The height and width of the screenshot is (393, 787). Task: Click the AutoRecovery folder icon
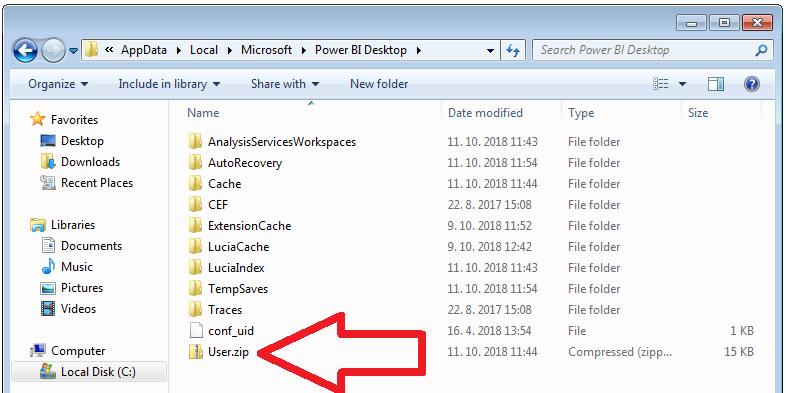[195, 163]
